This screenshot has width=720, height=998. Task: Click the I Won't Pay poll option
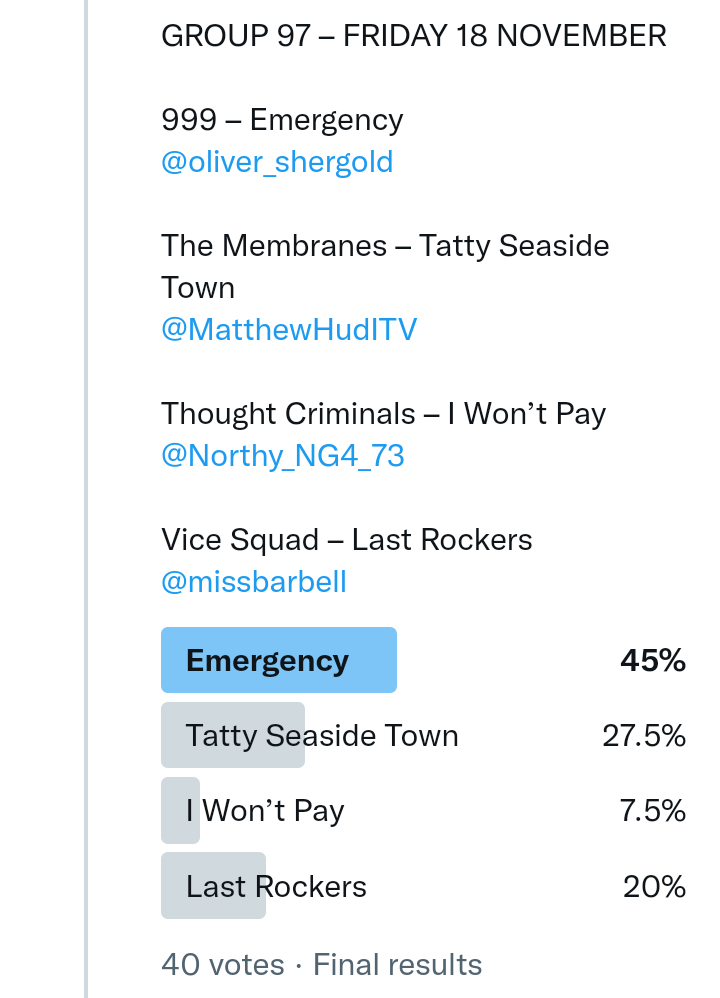click(265, 810)
